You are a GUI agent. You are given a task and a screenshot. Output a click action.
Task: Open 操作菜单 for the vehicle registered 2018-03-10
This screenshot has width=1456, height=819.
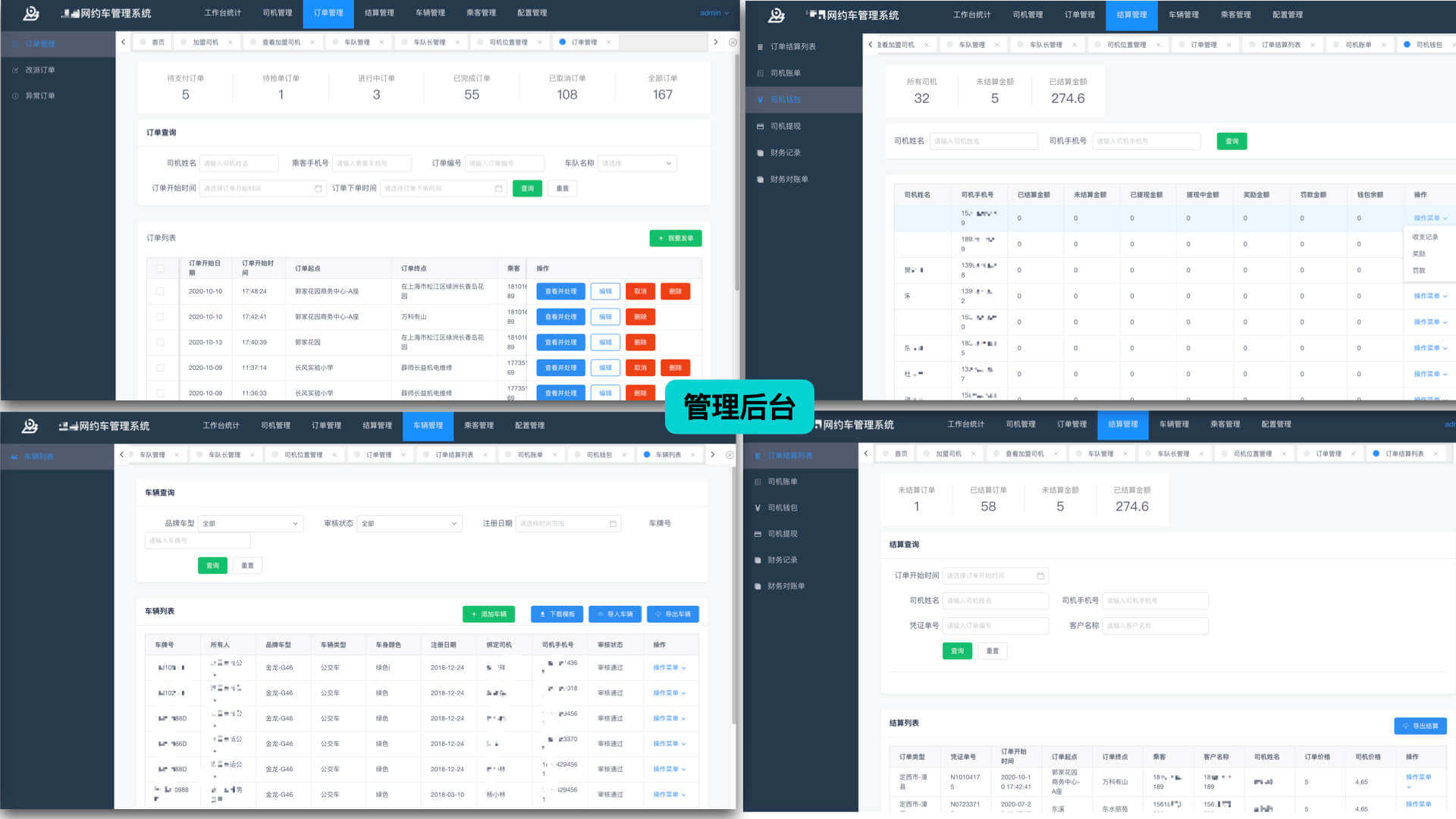(669, 795)
